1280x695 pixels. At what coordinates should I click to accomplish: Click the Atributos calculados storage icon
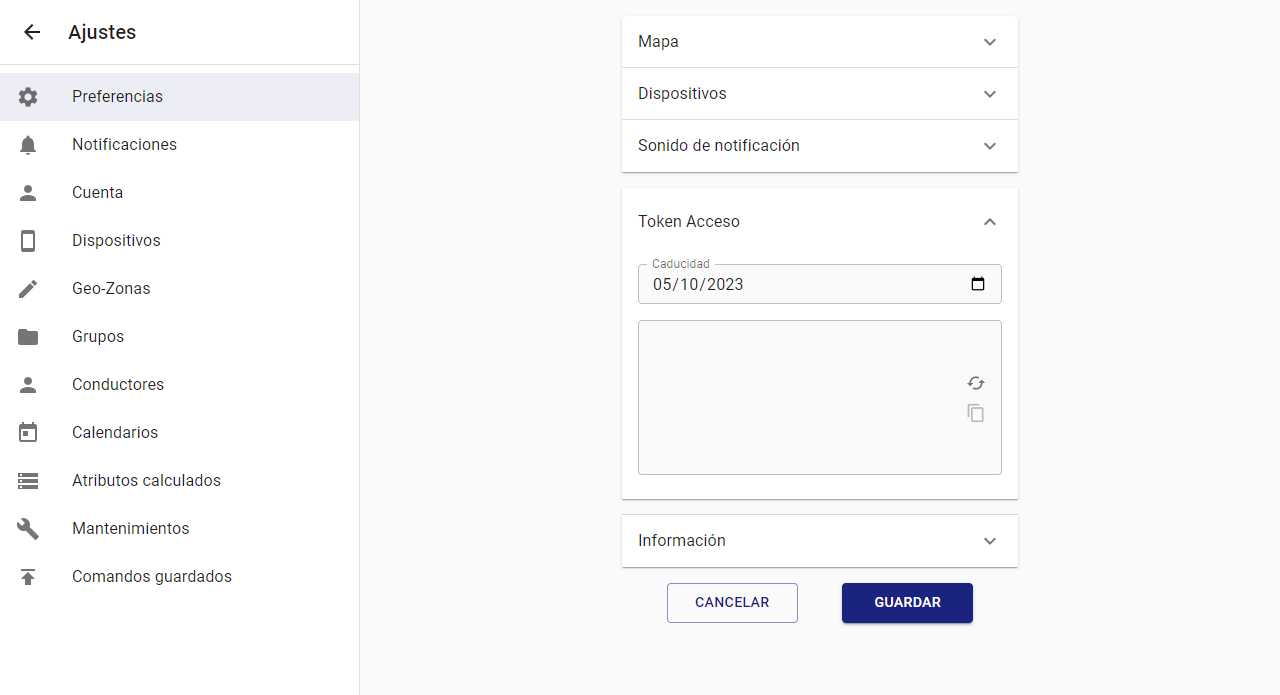pos(28,481)
